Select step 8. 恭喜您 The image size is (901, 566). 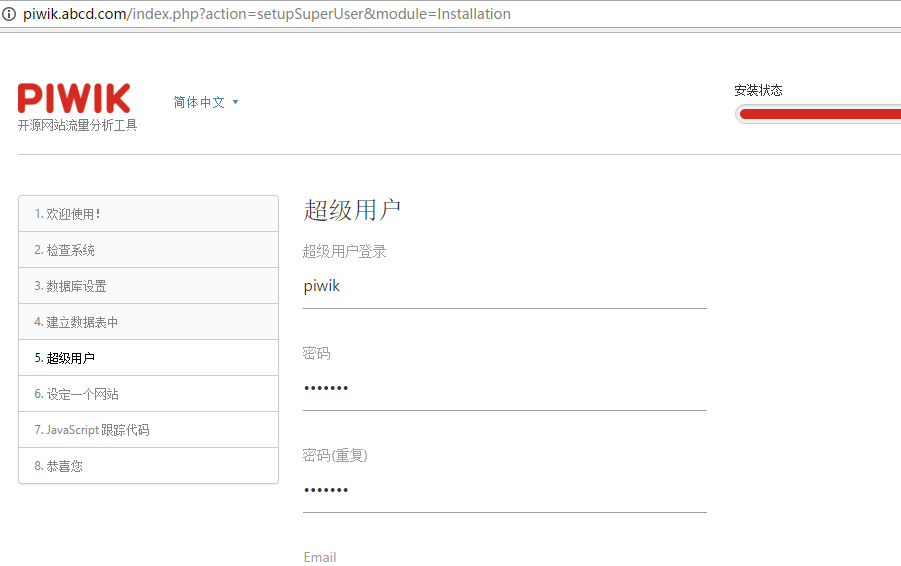148,465
